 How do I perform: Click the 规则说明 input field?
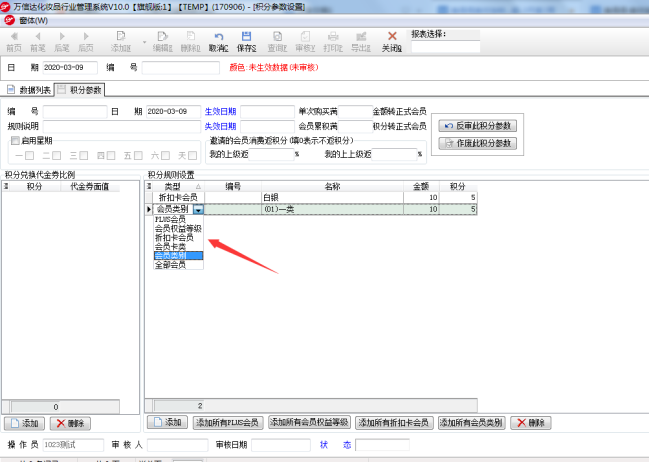(122, 126)
